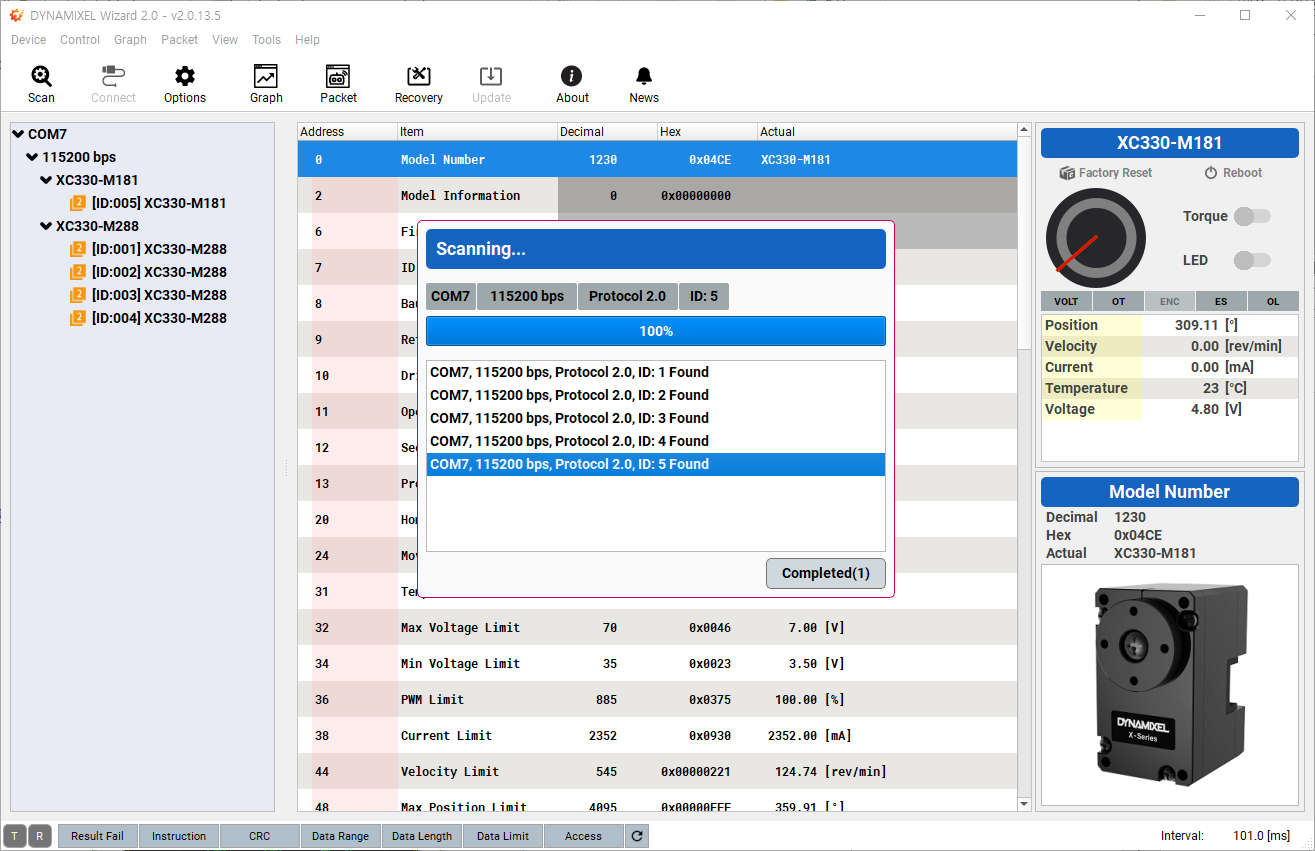Click the Result Fail status button

click(x=97, y=836)
